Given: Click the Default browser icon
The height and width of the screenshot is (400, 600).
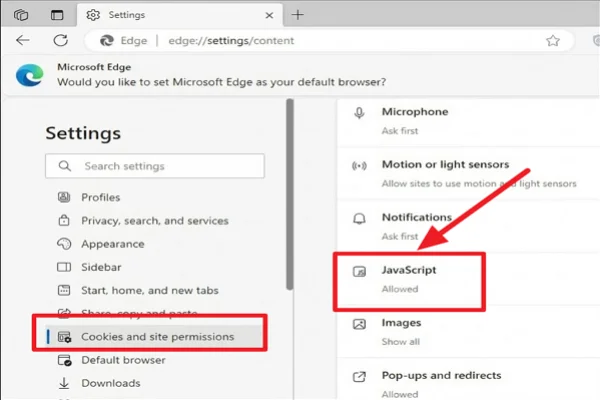Looking at the screenshot, I should click(64, 360).
